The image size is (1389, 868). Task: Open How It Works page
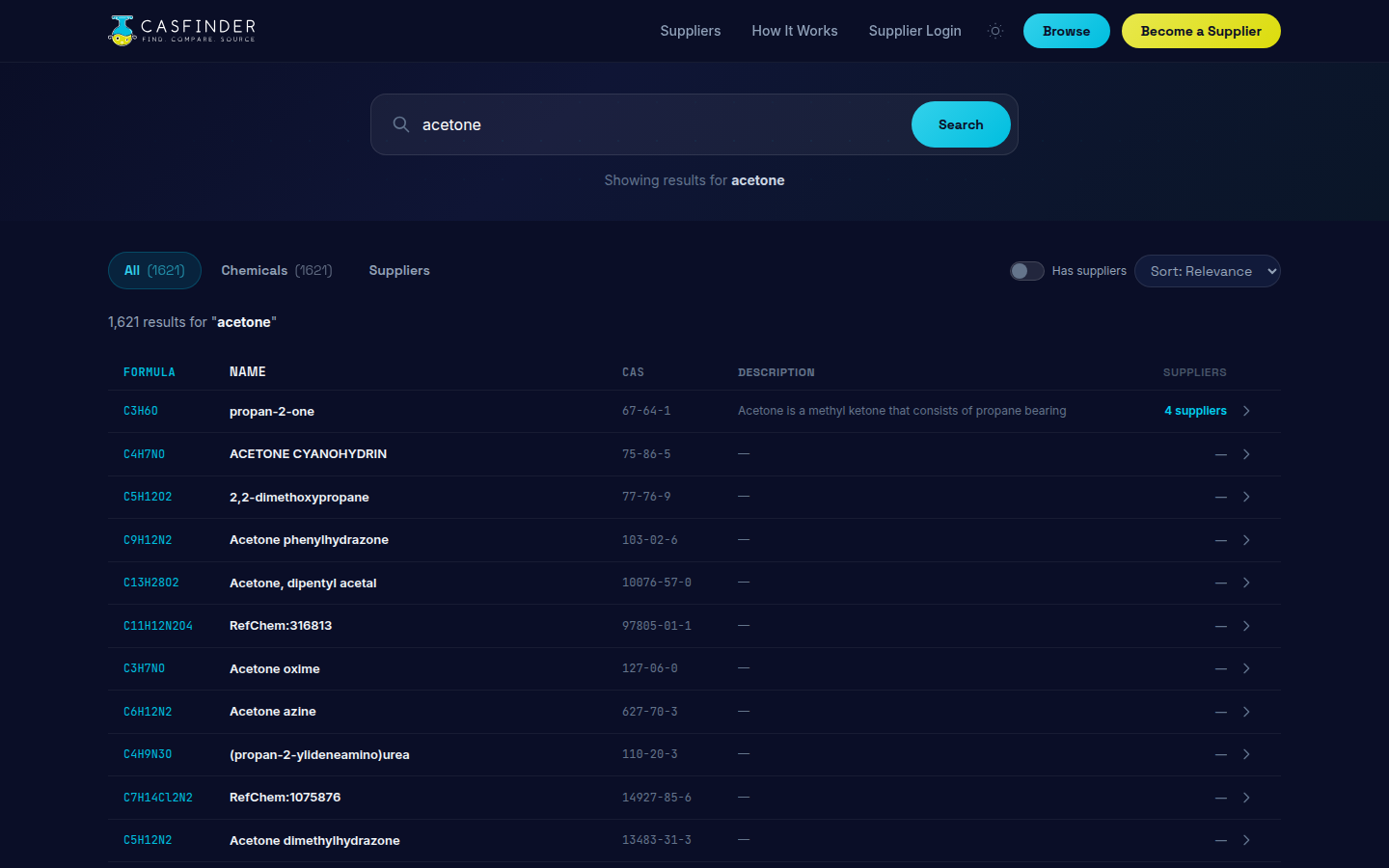coord(794,31)
